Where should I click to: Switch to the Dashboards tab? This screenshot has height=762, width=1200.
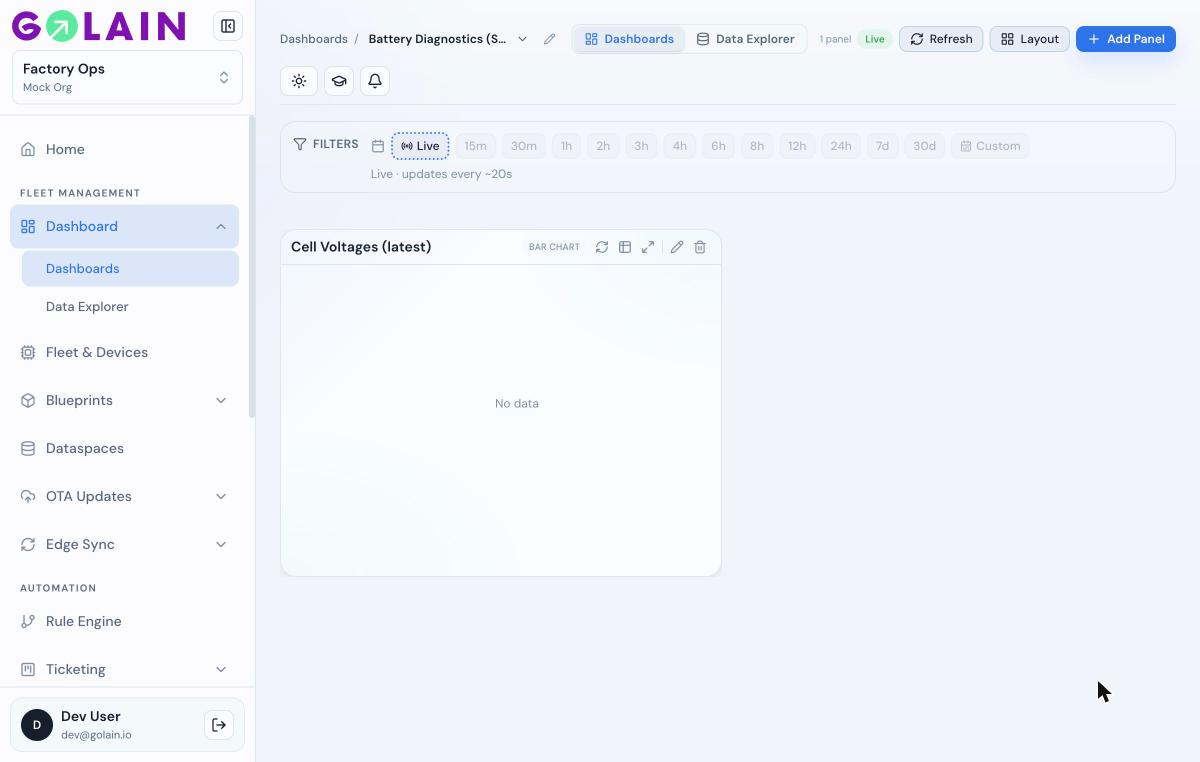(x=629, y=39)
